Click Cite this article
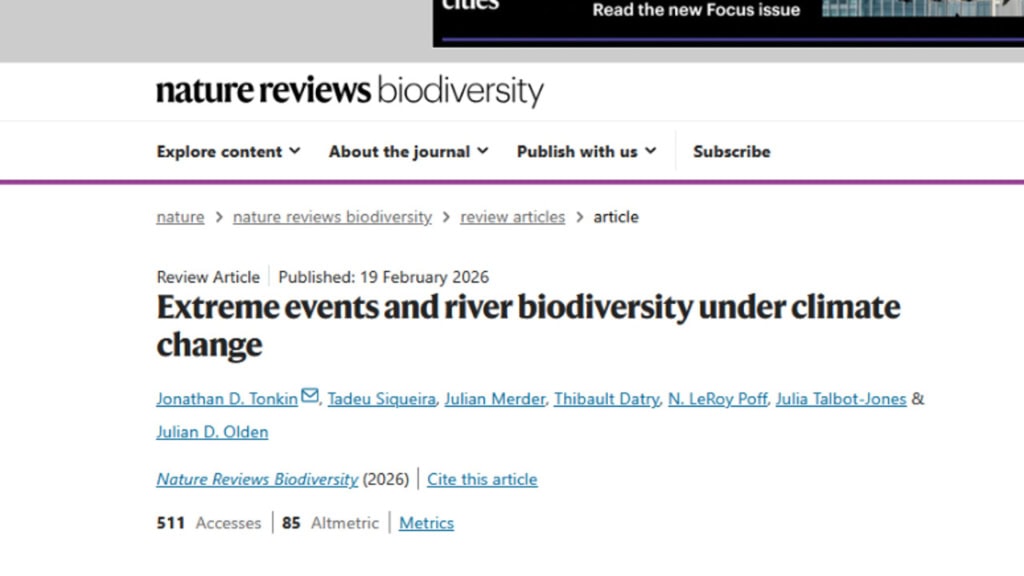Viewport: 1024px width, 576px height. pyautogui.click(x=482, y=479)
